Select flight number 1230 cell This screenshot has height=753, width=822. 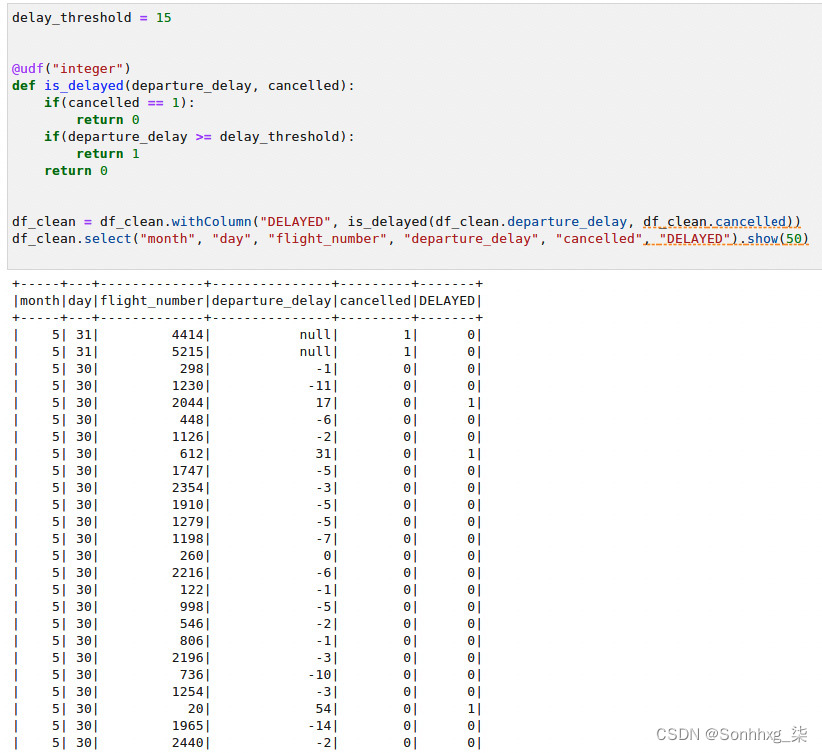188,386
